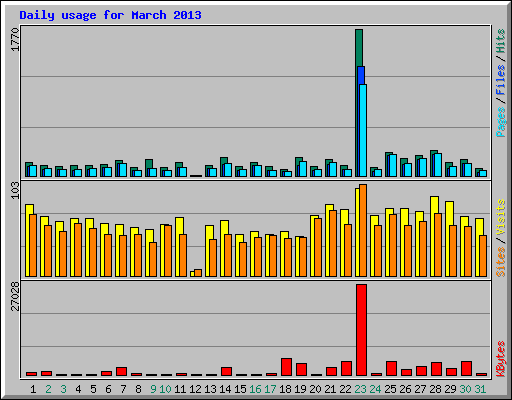The height and width of the screenshot is (400, 512).
Task: Click the day 23 axis label
Action: [360, 389]
